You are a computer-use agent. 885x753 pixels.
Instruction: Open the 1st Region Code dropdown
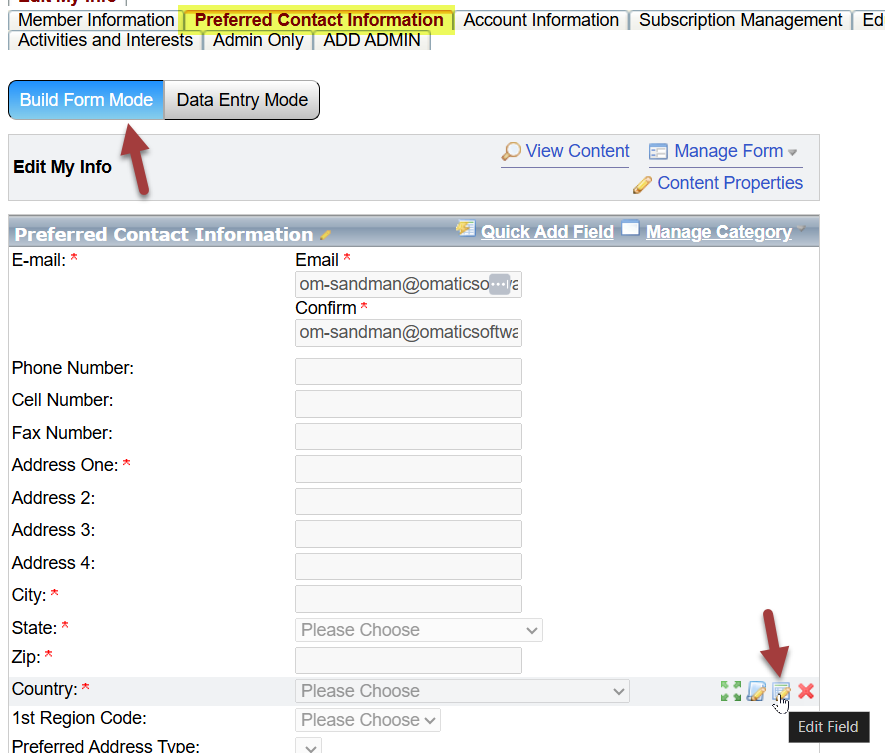(x=368, y=720)
